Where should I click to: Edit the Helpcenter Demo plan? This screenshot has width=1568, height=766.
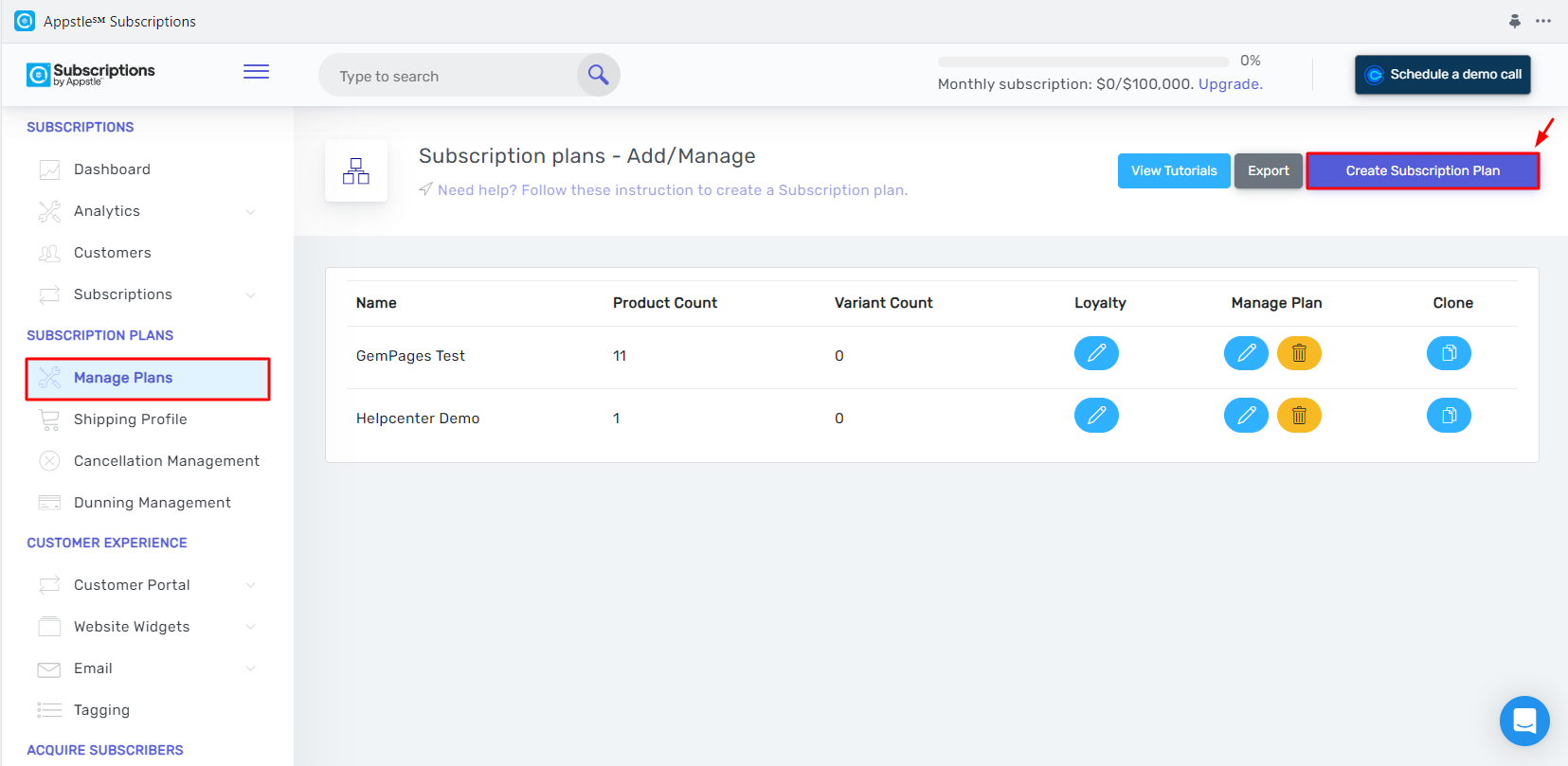tap(1246, 416)
